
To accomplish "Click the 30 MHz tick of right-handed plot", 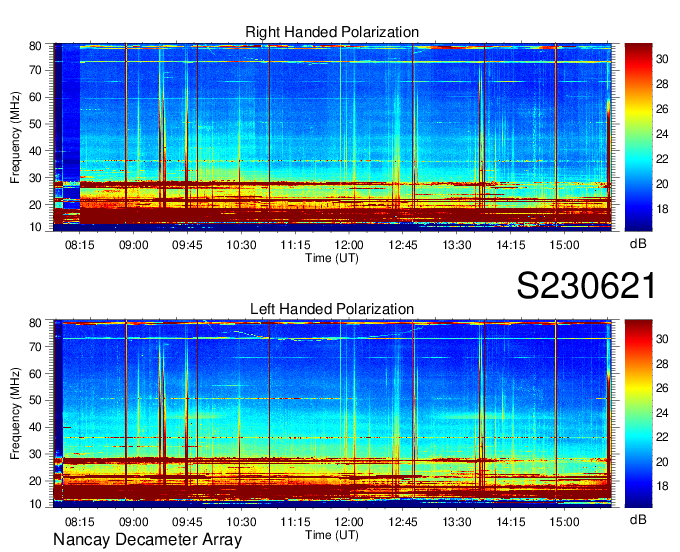I will point(35,178).
